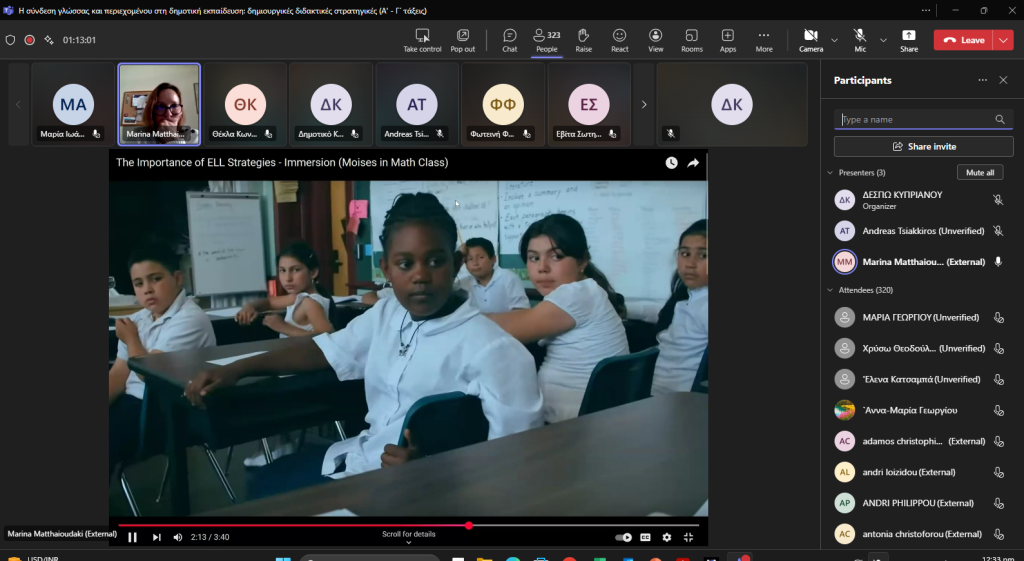Expand the Leave button dropdown arrow
Screen dimensions: 1024x561
1003,40
